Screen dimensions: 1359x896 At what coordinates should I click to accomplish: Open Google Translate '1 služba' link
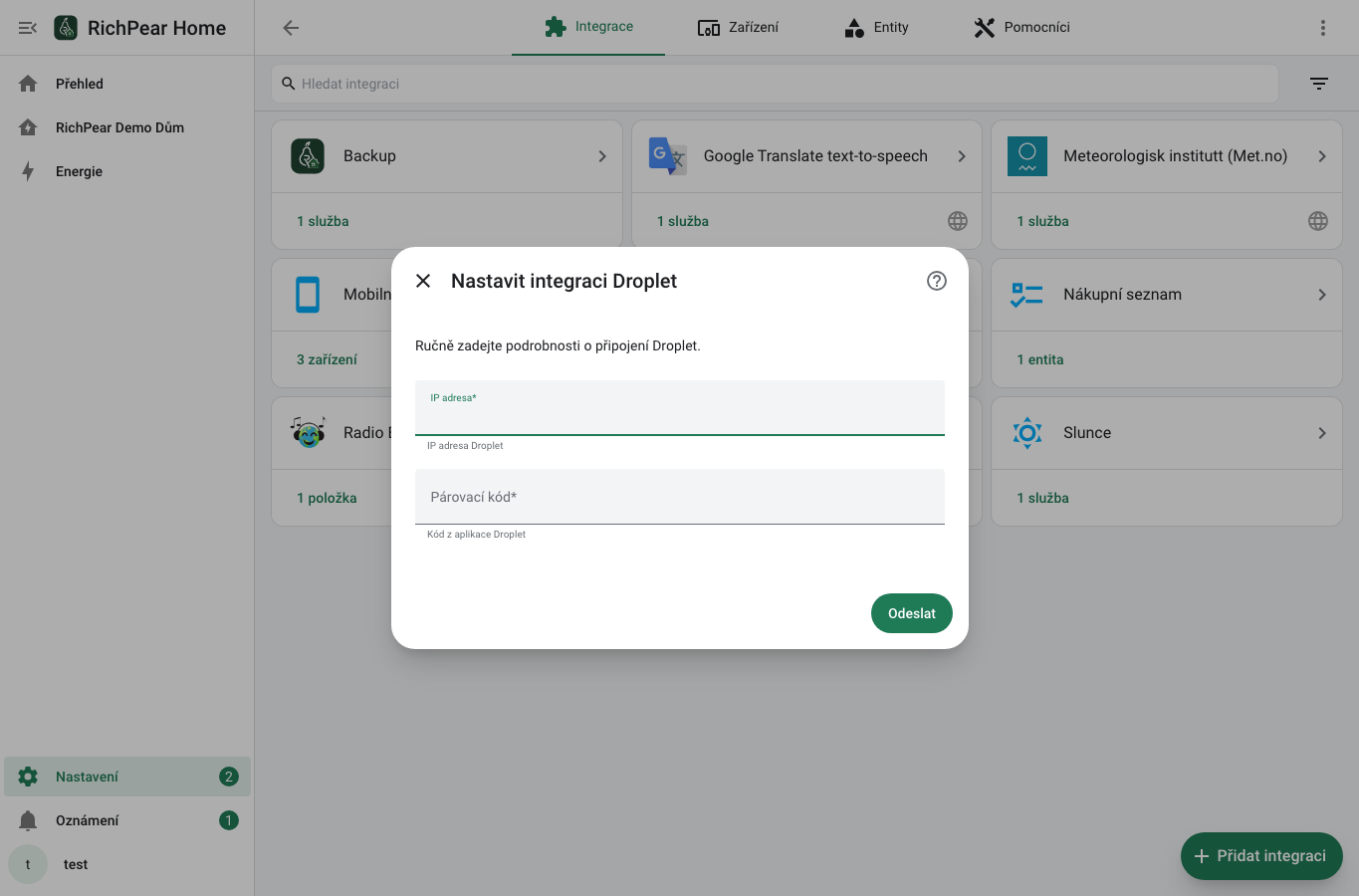point(683,221)
